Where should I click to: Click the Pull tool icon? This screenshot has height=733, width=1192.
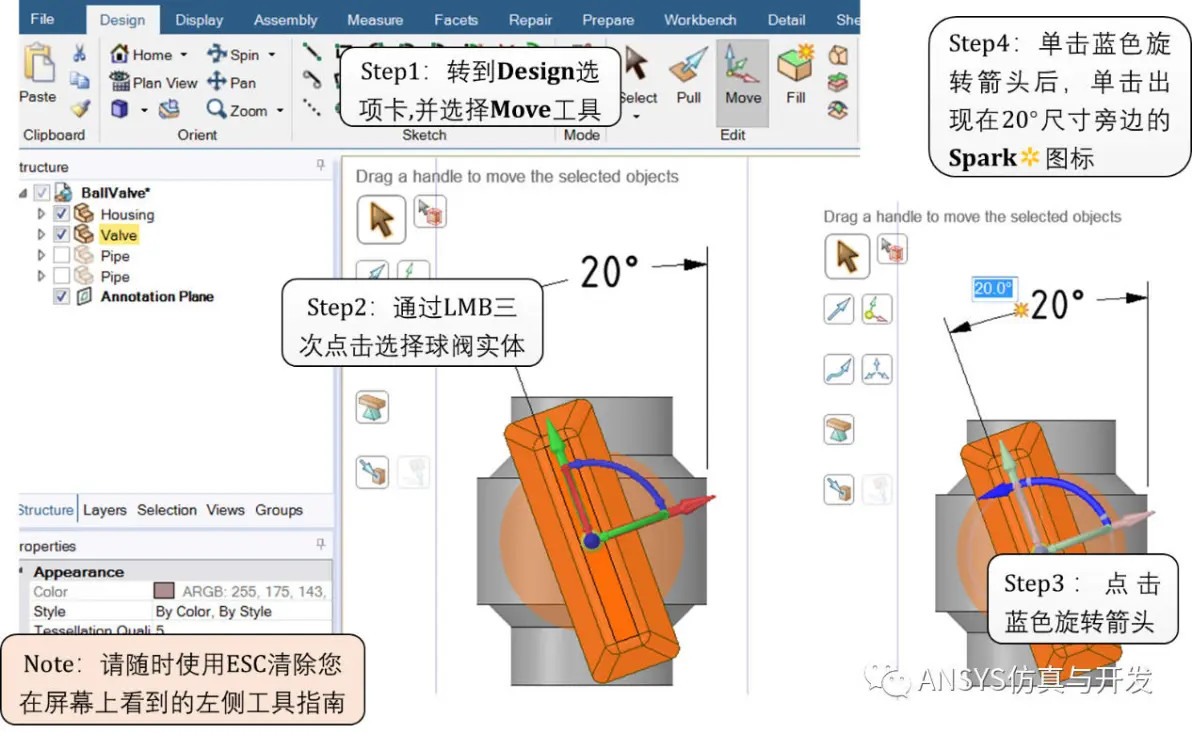pos(688,66)
